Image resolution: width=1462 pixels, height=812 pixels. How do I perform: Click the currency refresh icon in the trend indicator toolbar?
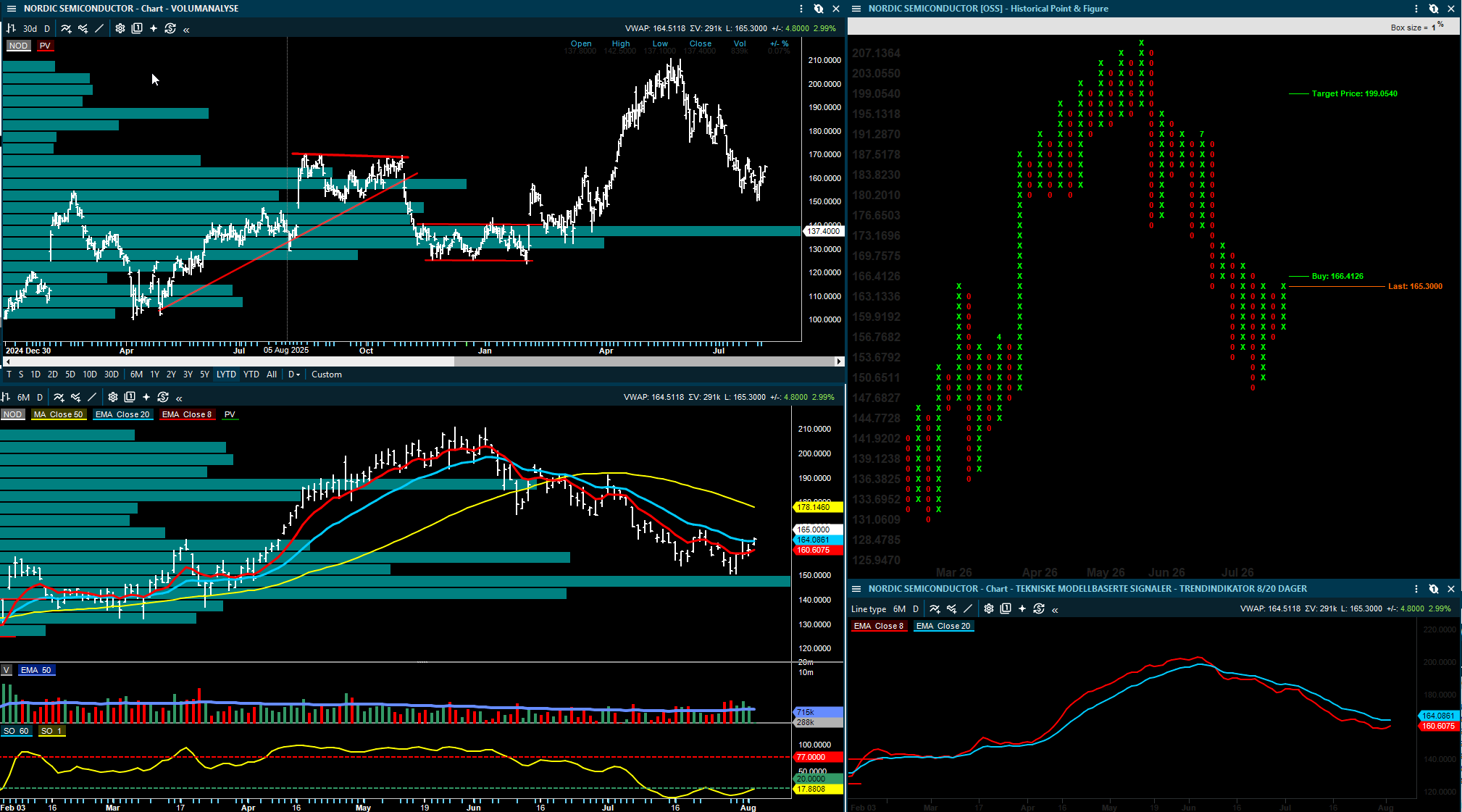[x=1039, y=609]
